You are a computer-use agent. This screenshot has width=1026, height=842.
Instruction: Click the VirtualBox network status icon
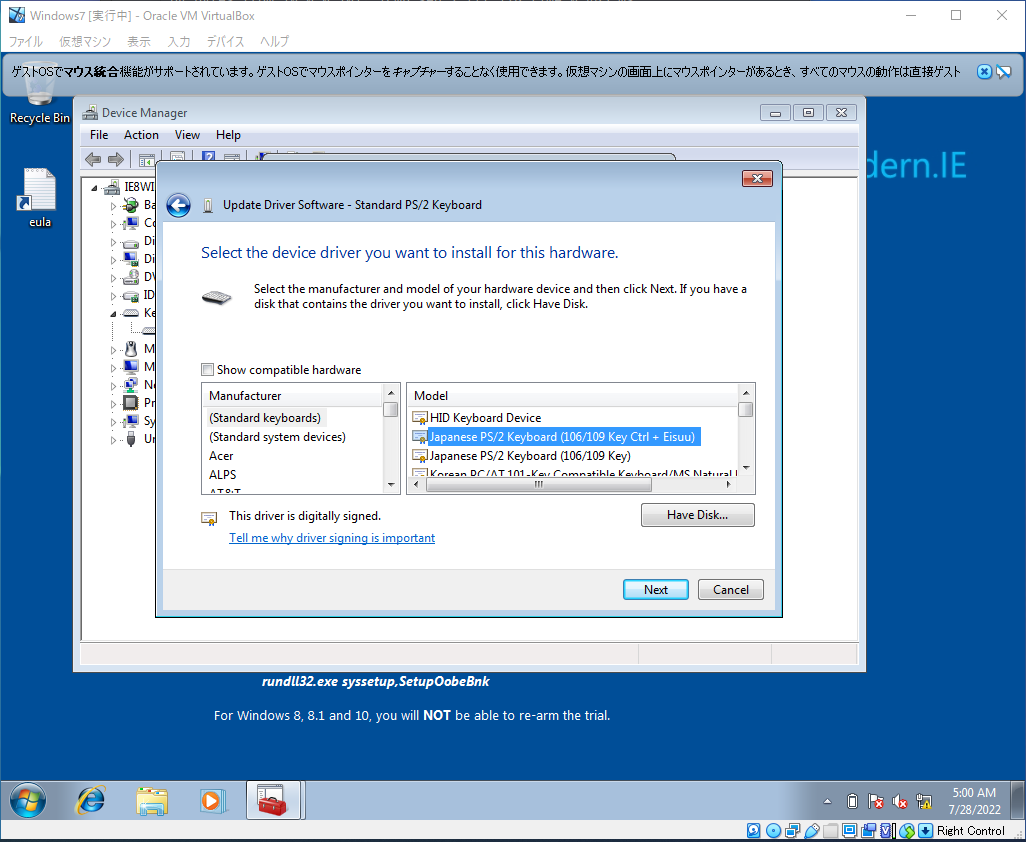(792, 831)
